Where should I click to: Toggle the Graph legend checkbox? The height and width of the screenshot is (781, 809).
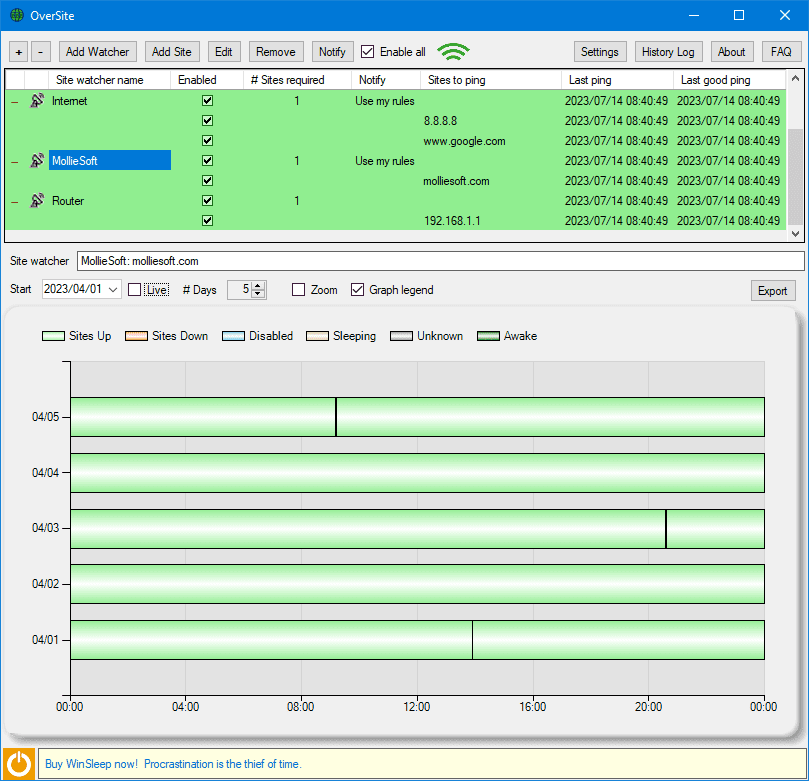(358, 289)
